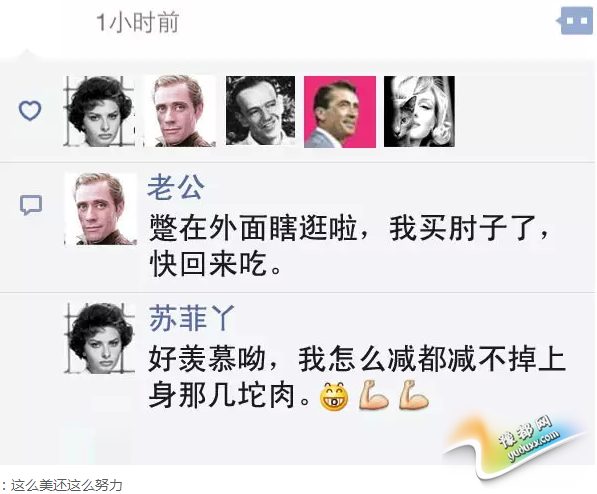Open the blonde woman with cat avatar
Image resolution: width=597 pixels, height=494 pixels.
(419, 111)
